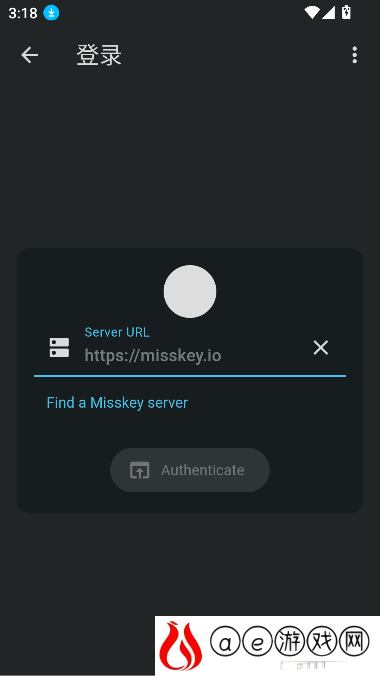Tap the circled 'a' character in watermark
This screenshot has width=380, height=676.
[225, 642]
